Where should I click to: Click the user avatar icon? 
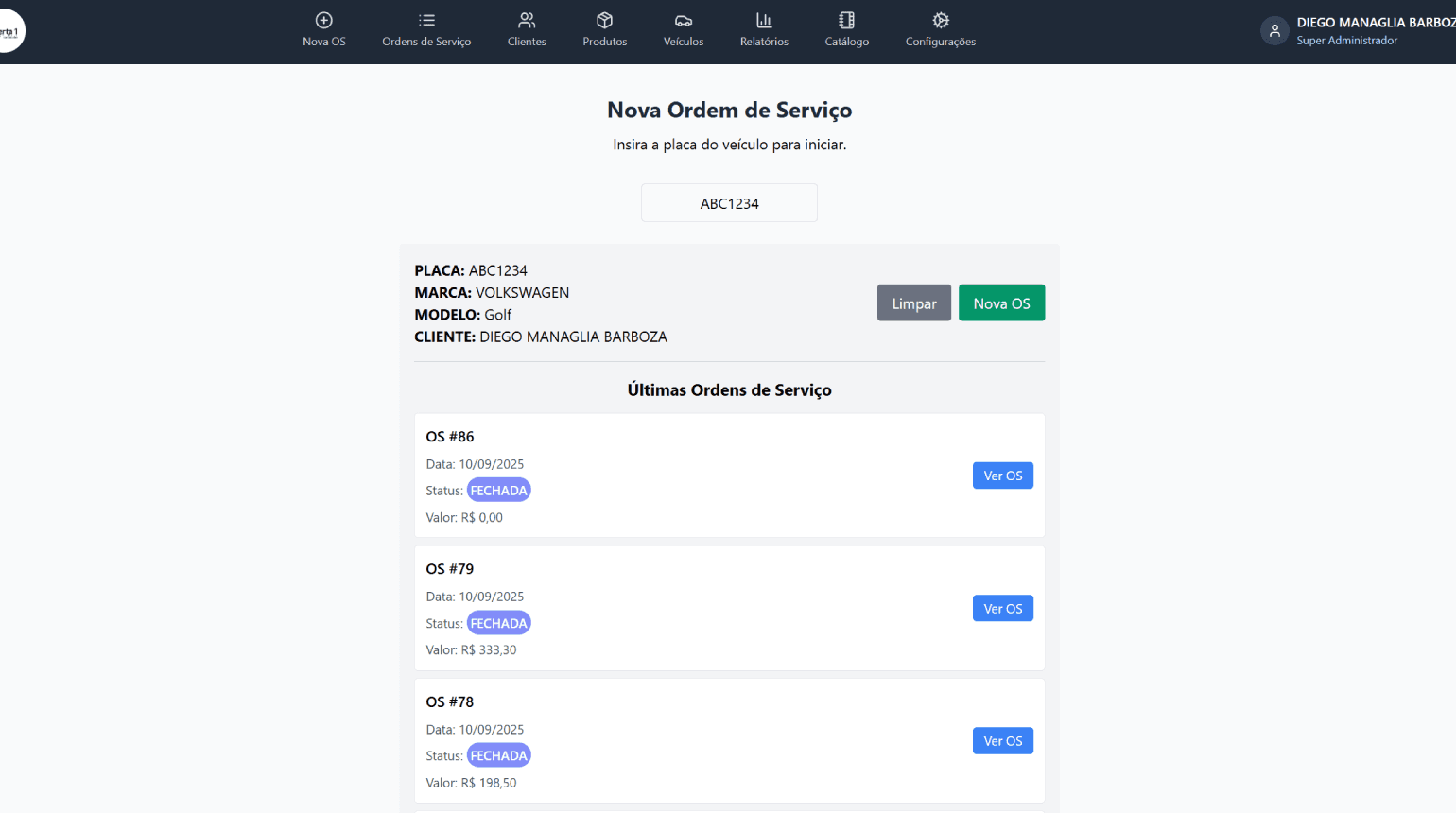pyautogui.click(x=1274, y=31)
